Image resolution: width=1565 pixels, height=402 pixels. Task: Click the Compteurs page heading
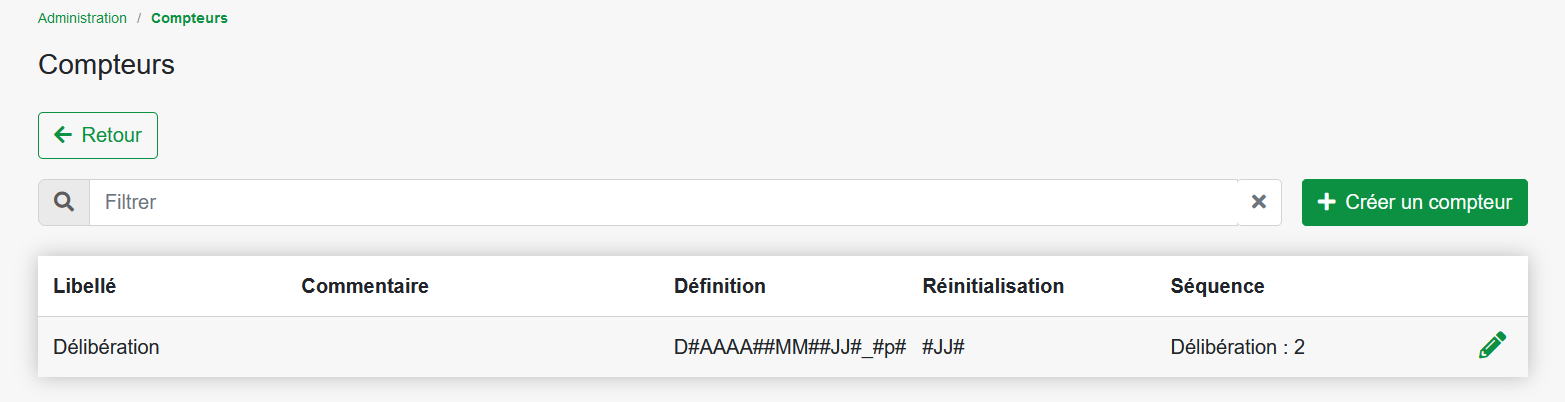(x=106, y=65)
